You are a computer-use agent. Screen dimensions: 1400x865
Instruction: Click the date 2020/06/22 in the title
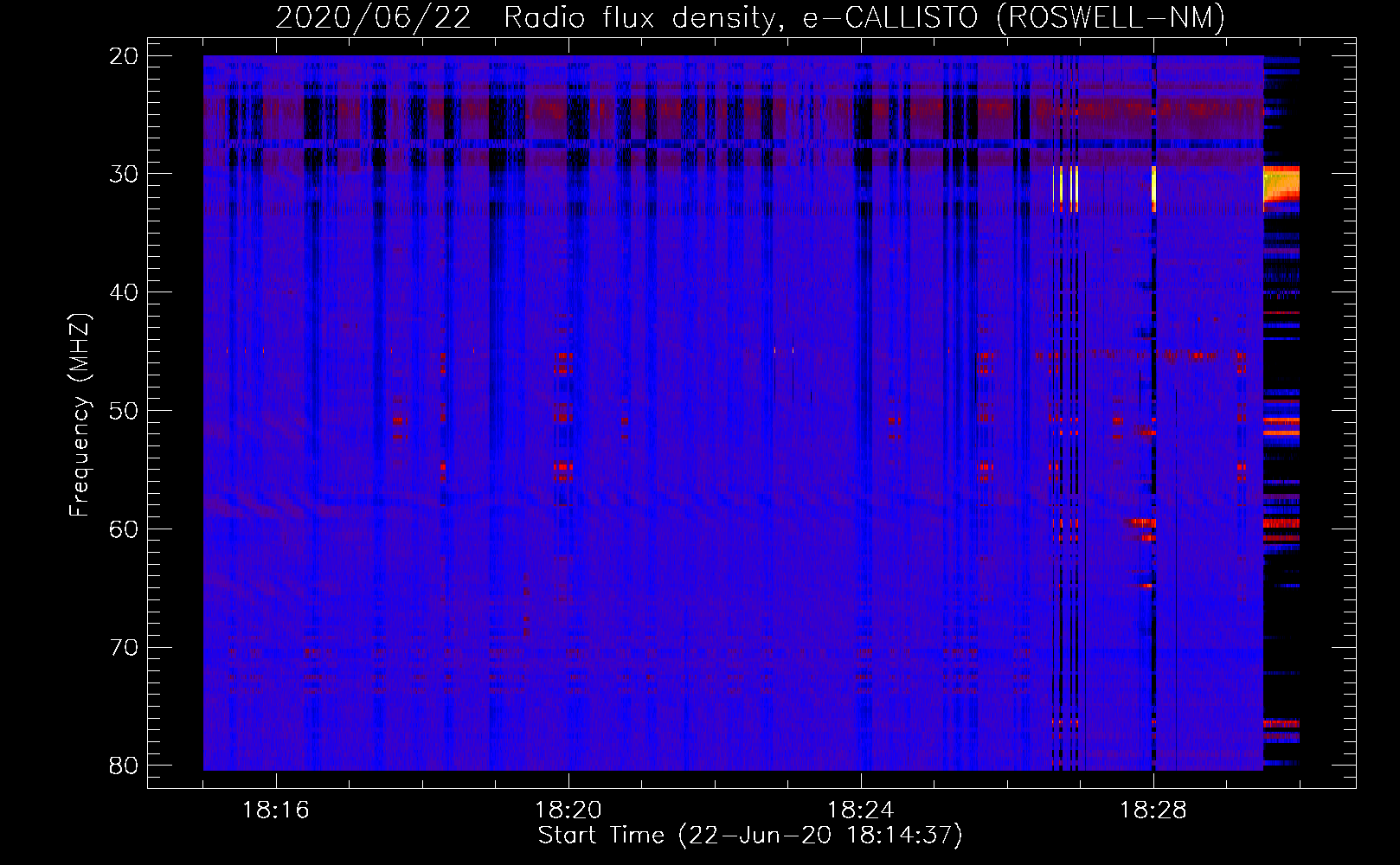click(374, 17)
